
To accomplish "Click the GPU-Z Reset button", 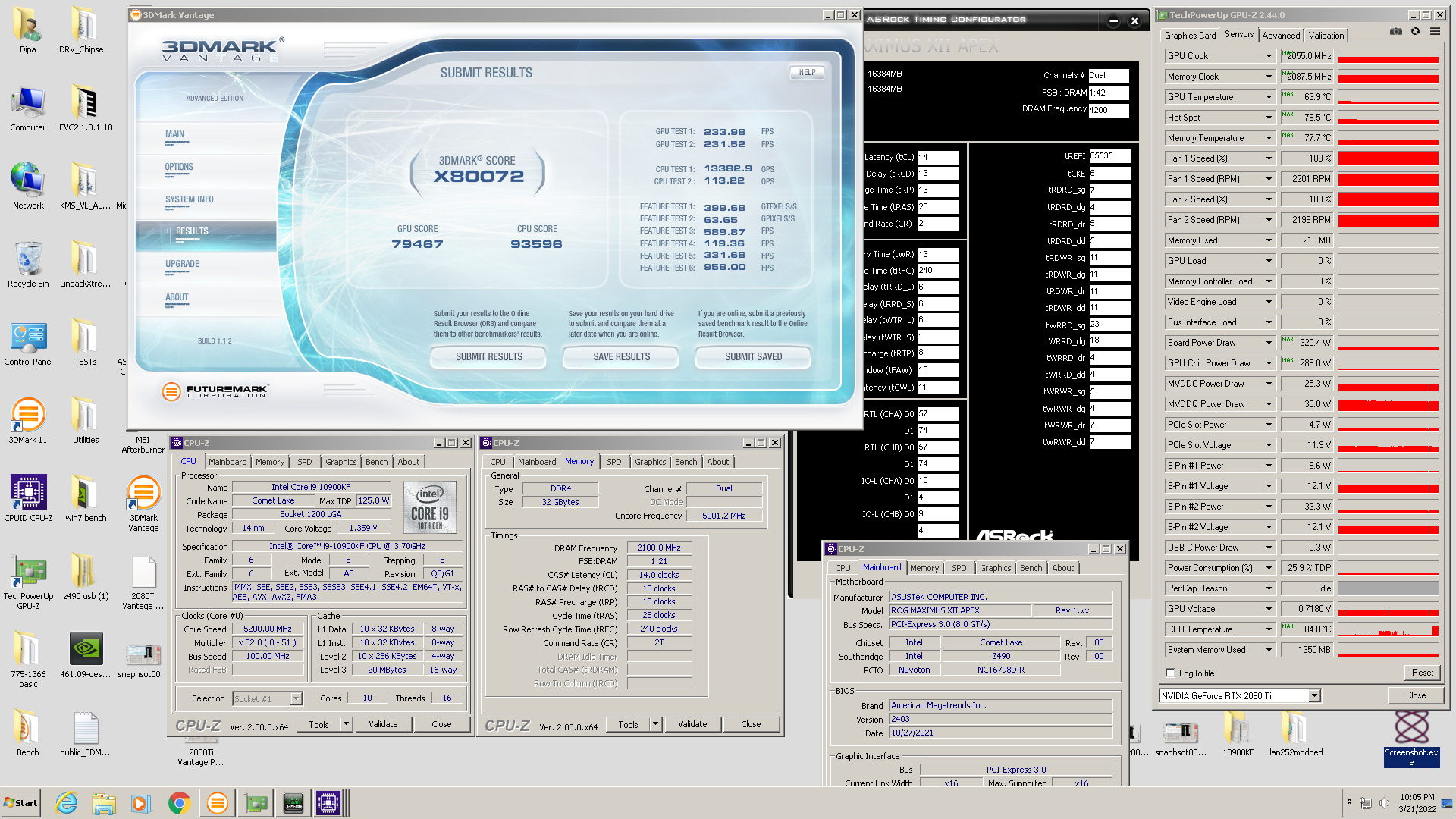I will (x=1422, y=673).
